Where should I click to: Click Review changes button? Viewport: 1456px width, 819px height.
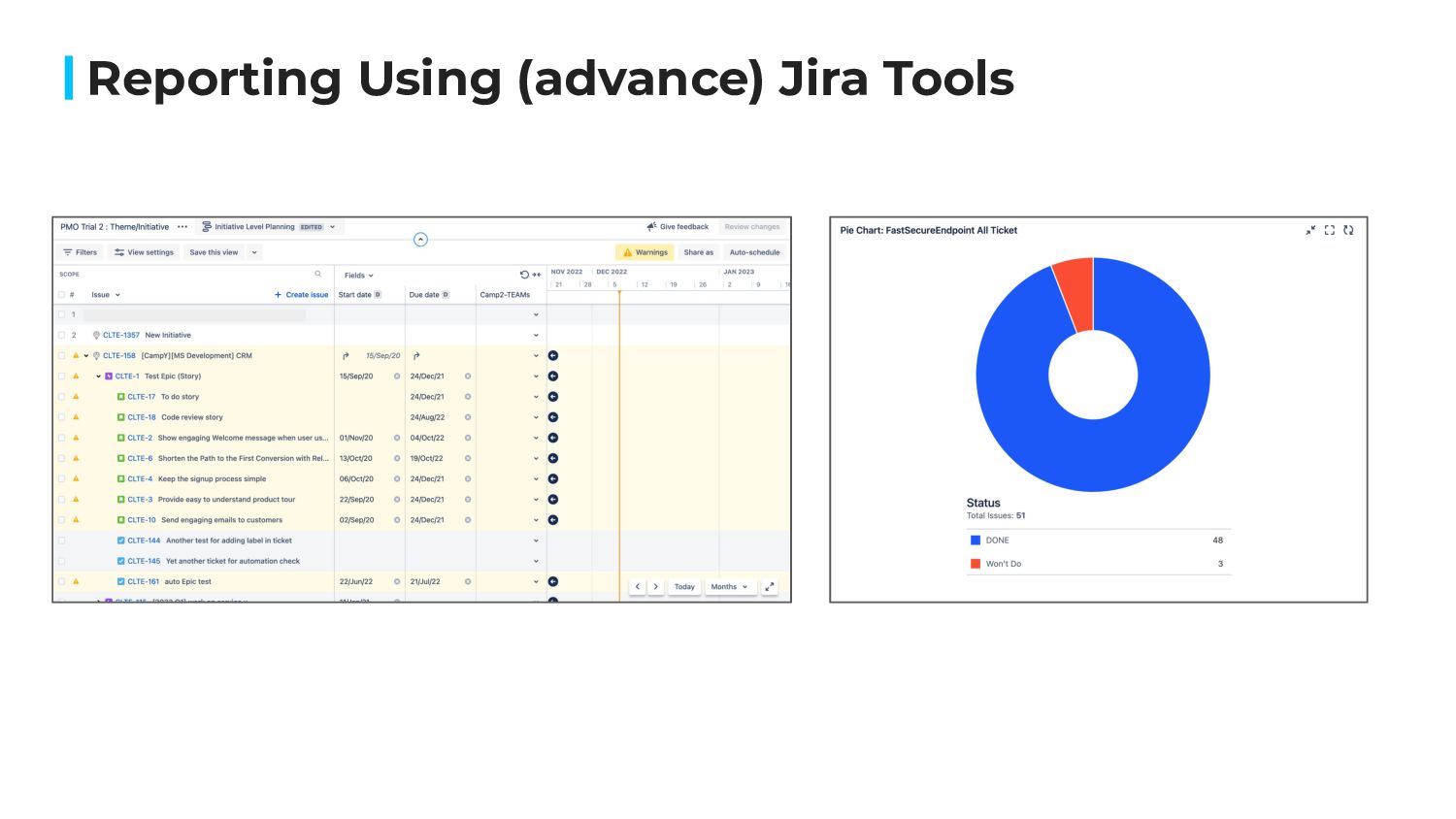pyautogui.click(x=752, y=227)
